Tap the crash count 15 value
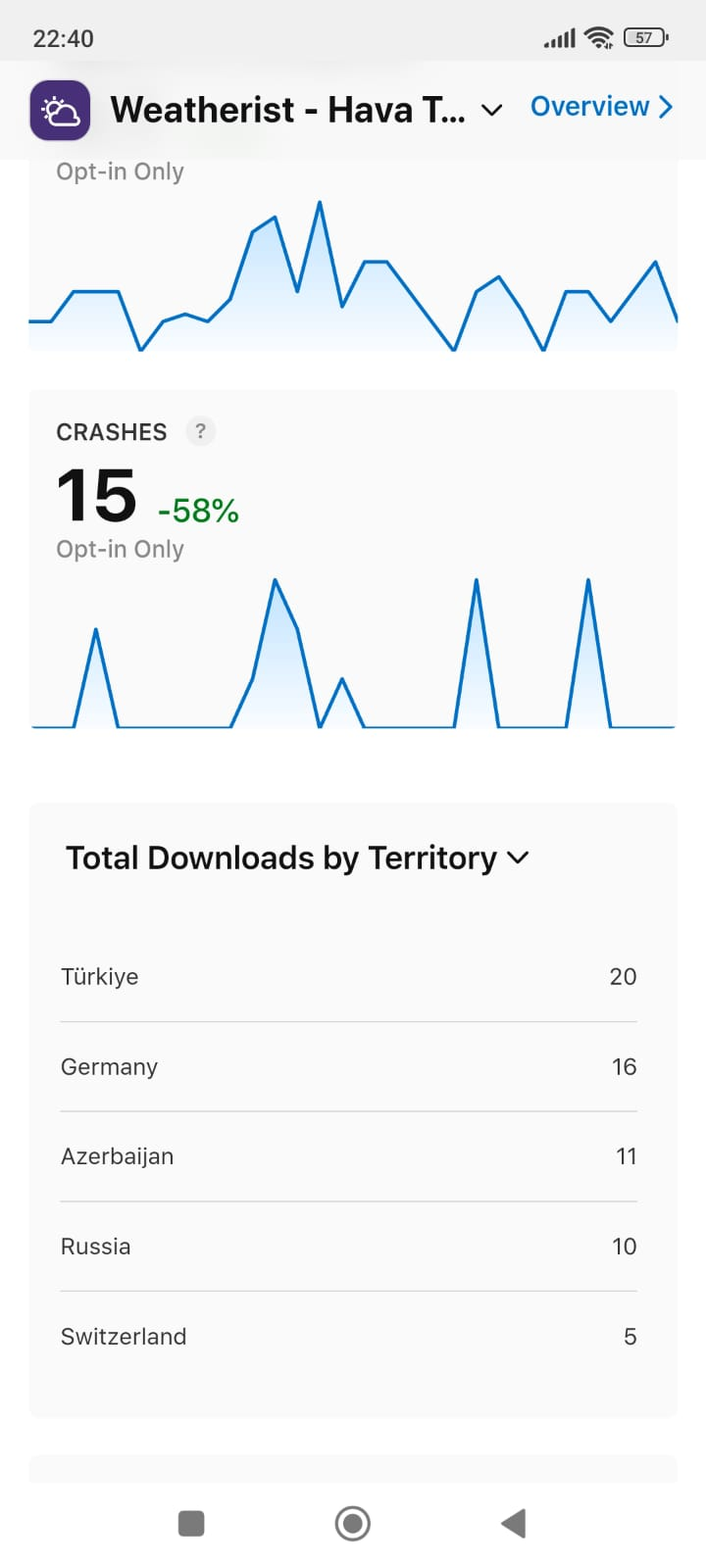 [96, 496]
